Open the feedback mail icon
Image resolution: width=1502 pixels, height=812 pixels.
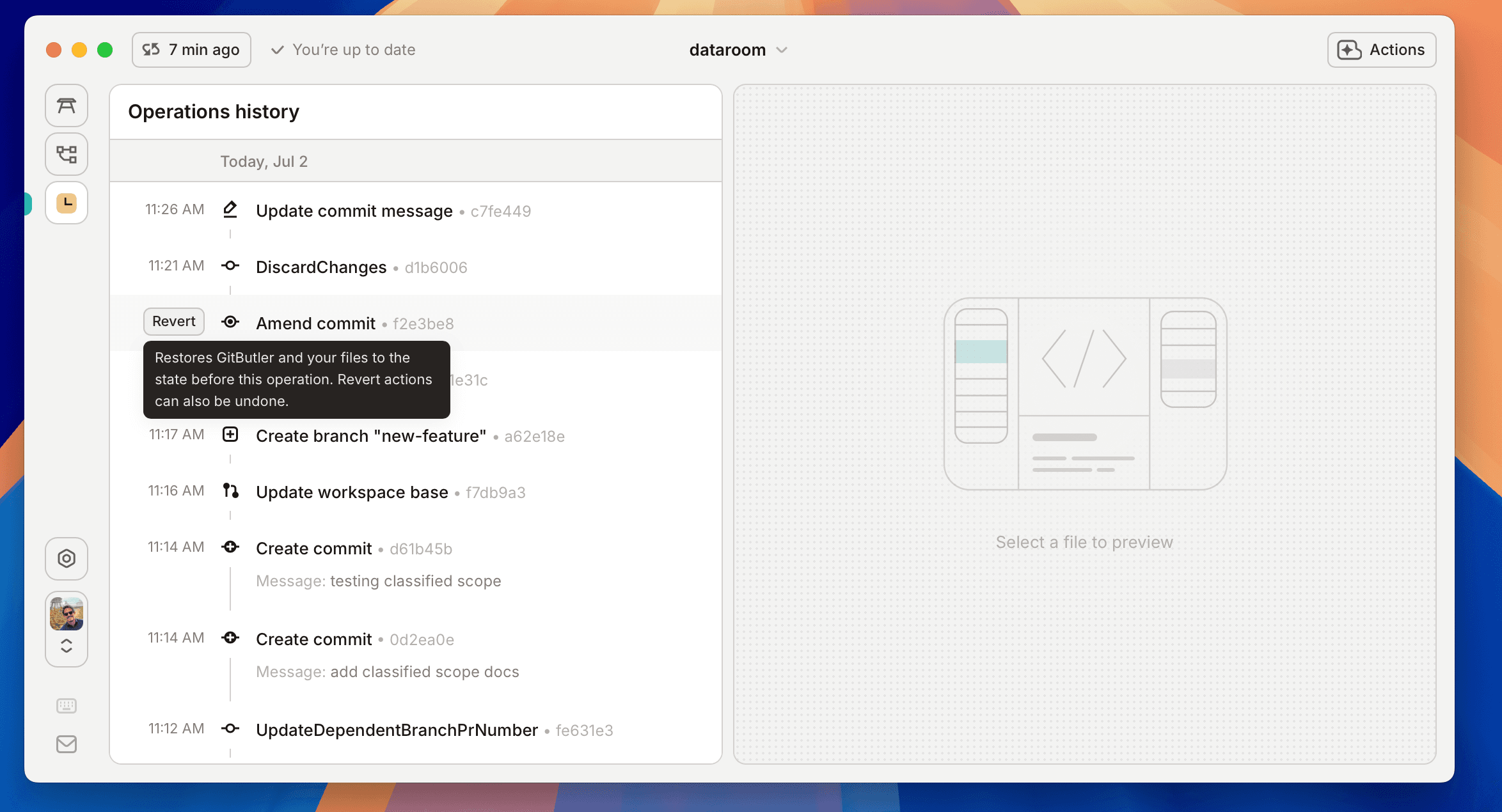pos(67,744)
